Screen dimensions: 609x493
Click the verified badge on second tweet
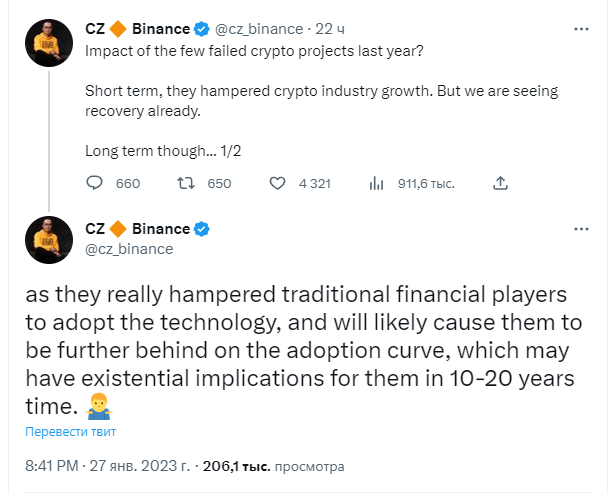point(201,229)
